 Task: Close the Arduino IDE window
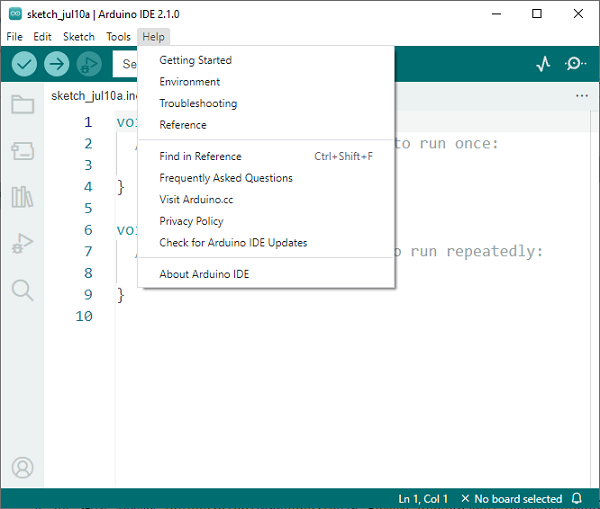578,14
